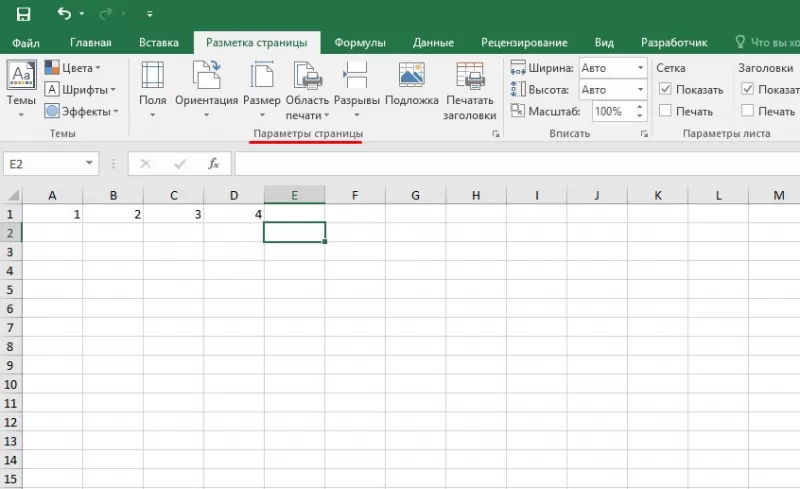
Task: Switch to the Данные tab
Action: tap(433, 43)
